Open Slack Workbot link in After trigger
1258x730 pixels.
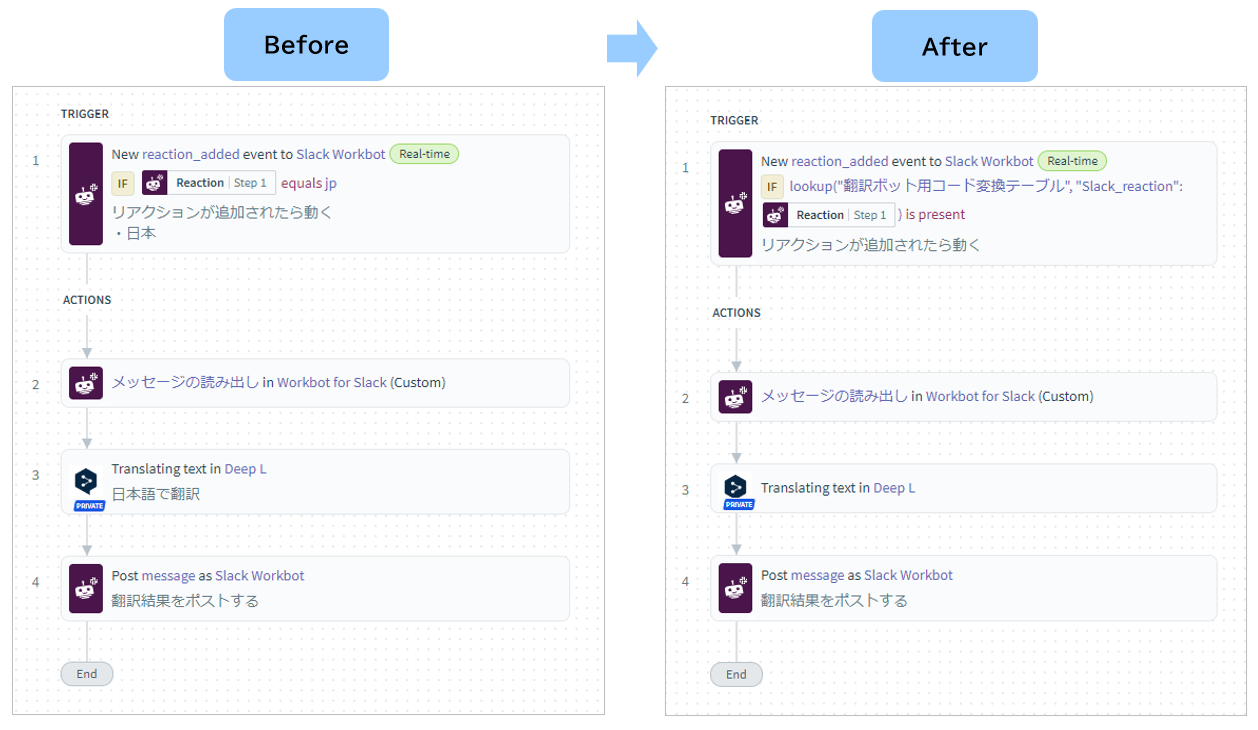pos(989,161)
